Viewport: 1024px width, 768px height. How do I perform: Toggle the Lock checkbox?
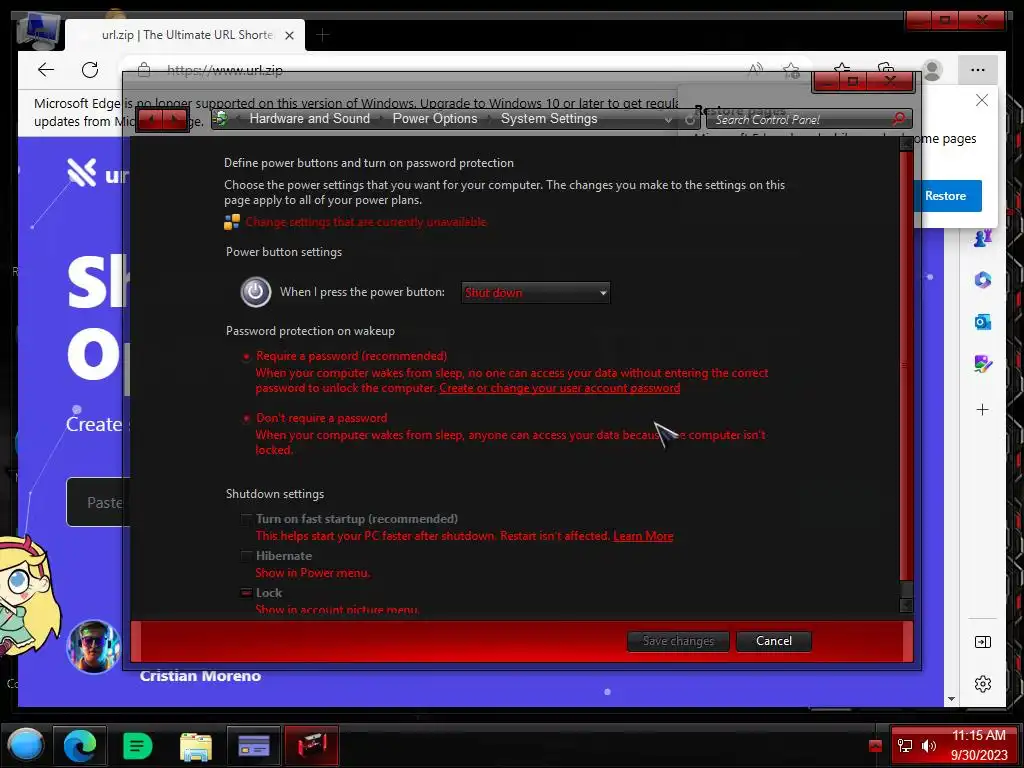[x=246, y=593]
